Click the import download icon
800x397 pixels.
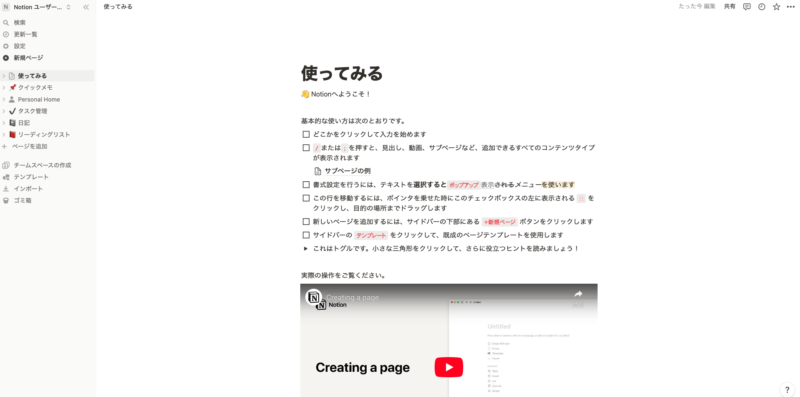(6, 188)
